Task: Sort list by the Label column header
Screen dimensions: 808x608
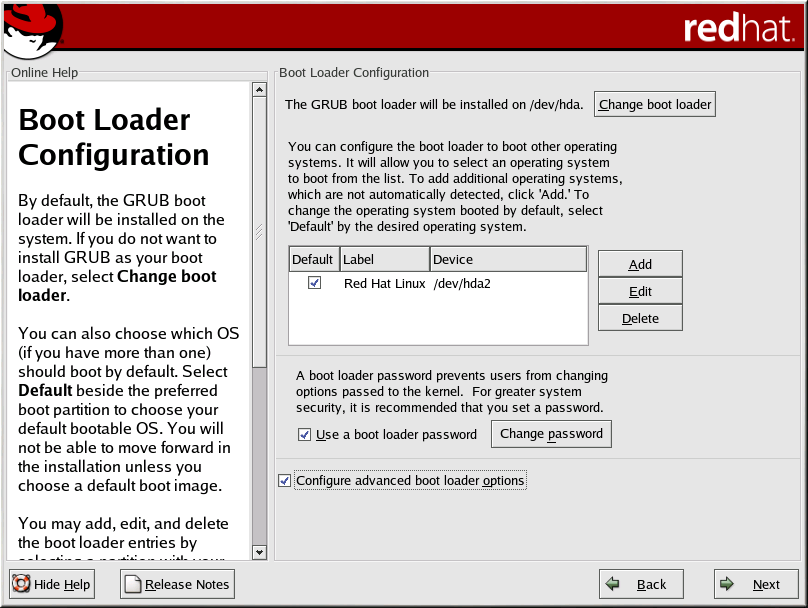Action: [383, 259]
